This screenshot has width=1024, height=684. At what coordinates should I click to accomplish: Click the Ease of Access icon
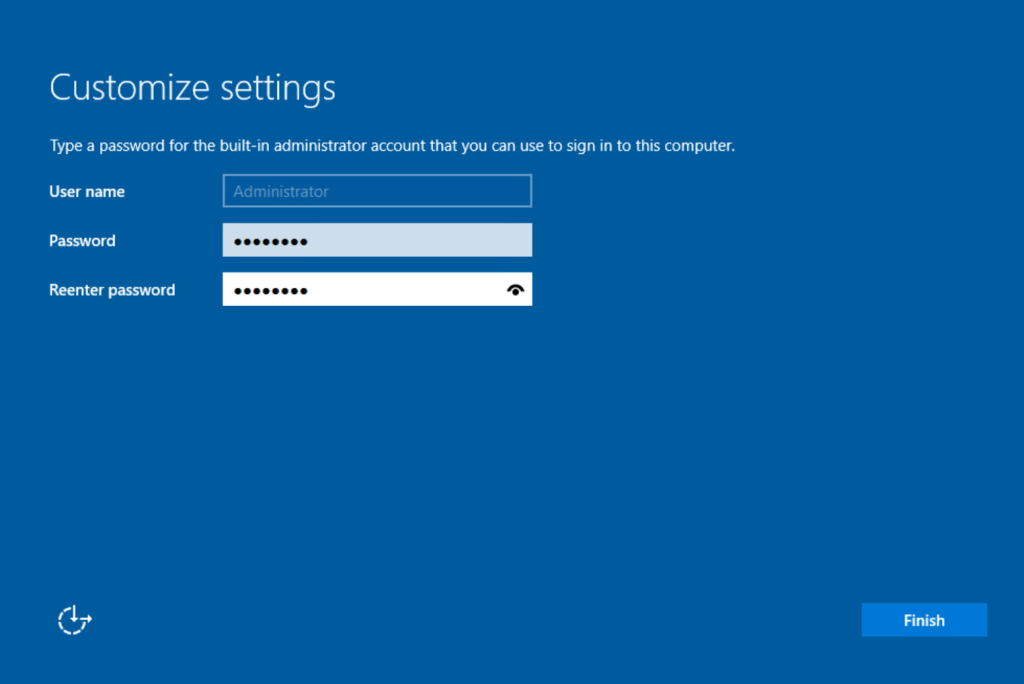point(75,620)
